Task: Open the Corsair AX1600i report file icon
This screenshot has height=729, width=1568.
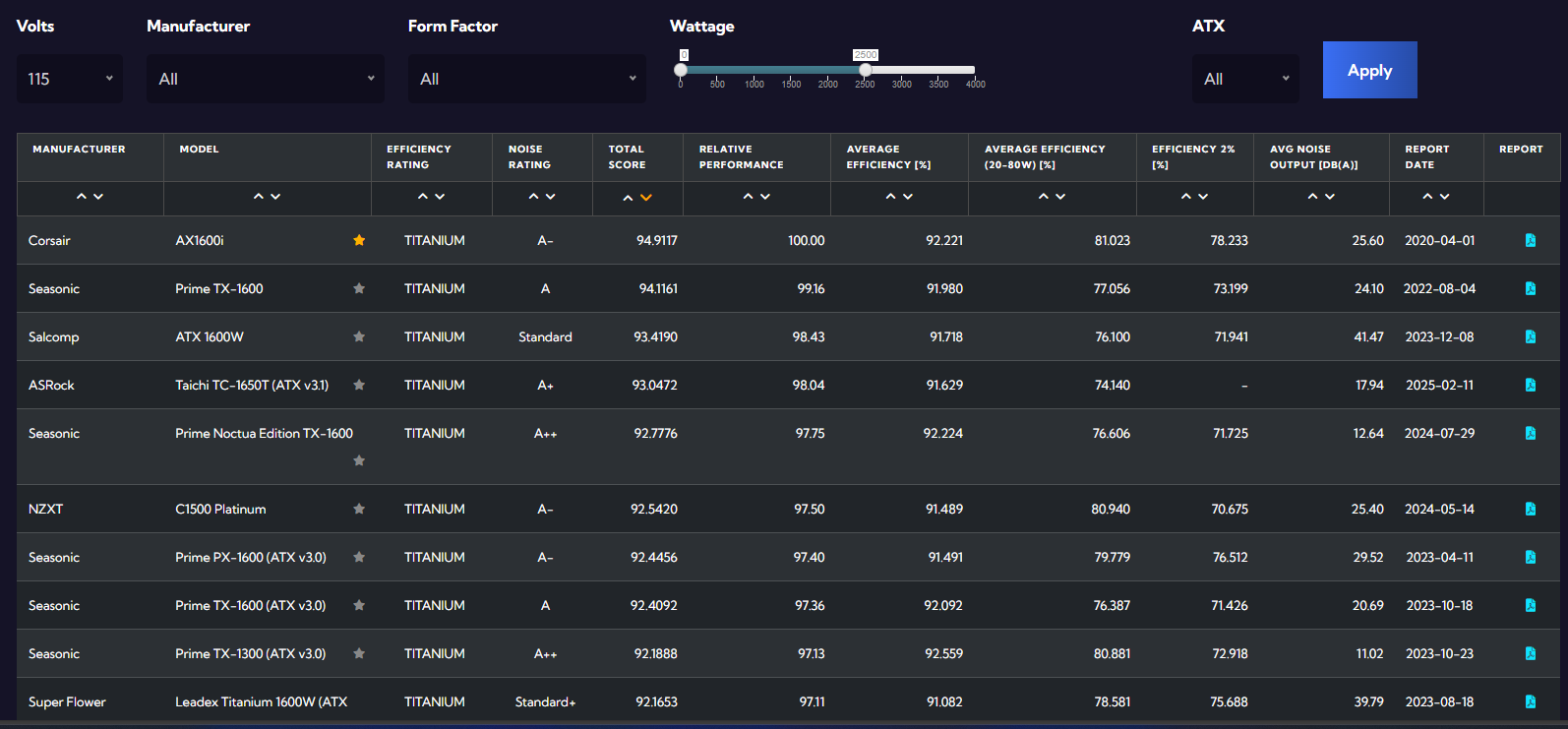Action: click(1530, 240)
